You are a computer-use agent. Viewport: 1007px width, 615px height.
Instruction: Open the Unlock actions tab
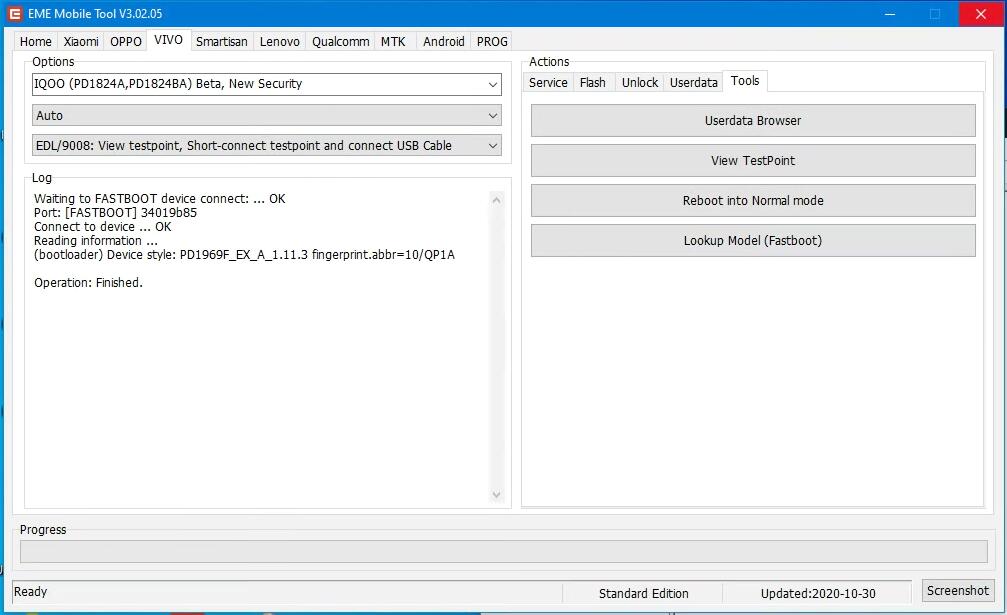click(640, 83)
